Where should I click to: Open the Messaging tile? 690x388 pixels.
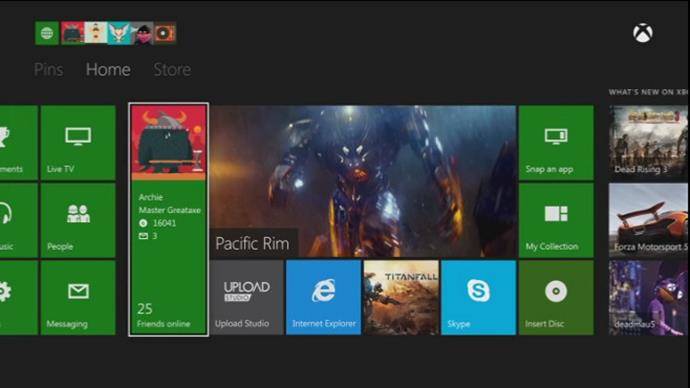[x=78, y=298]
